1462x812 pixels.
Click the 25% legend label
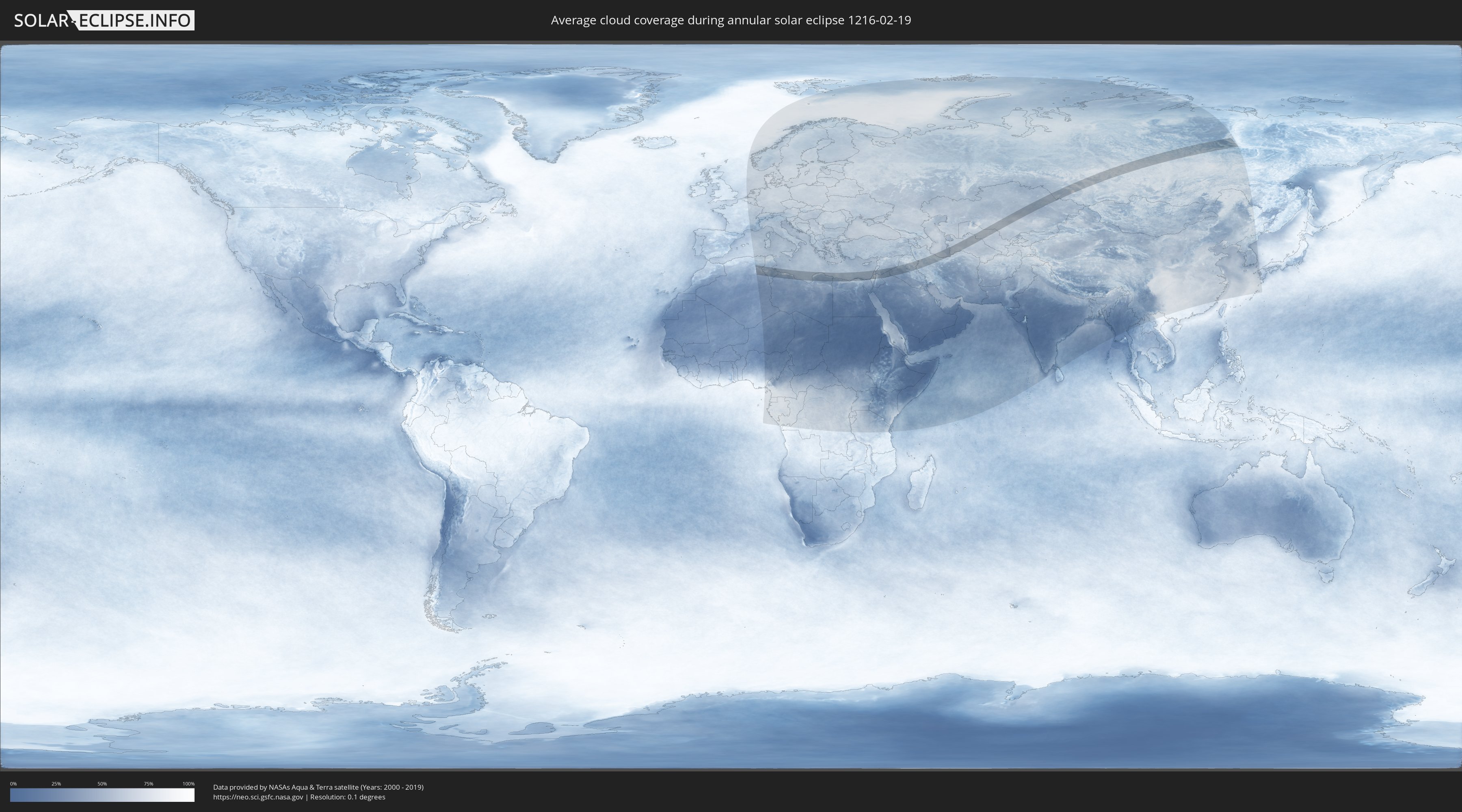coord(56,784)
